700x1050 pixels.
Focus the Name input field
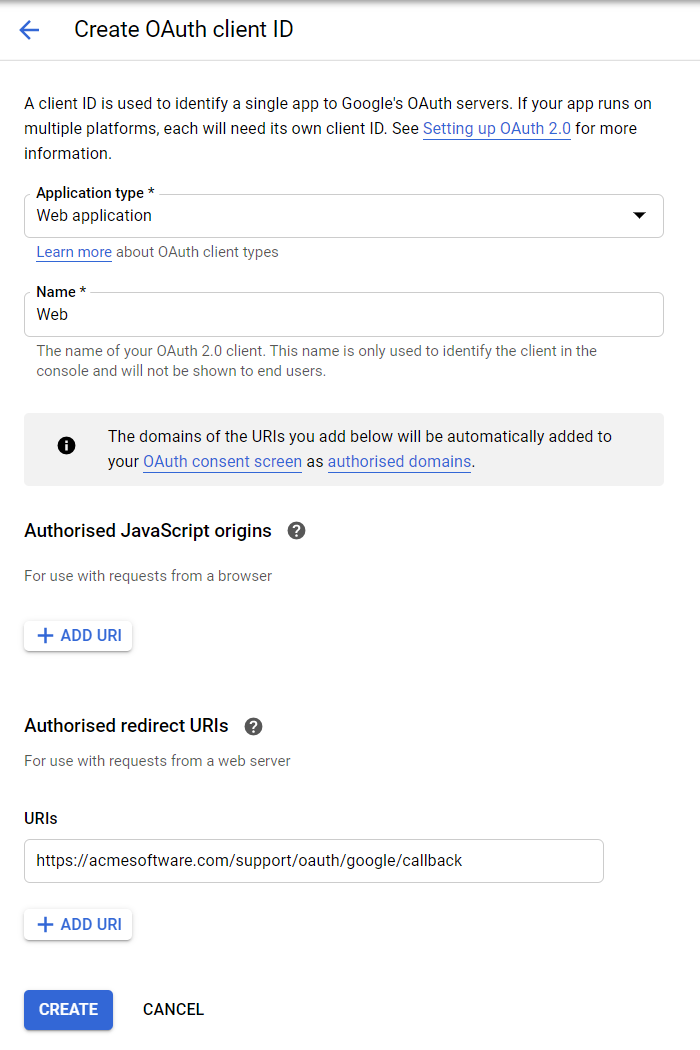pyautogui.click(x=344, y=315)
